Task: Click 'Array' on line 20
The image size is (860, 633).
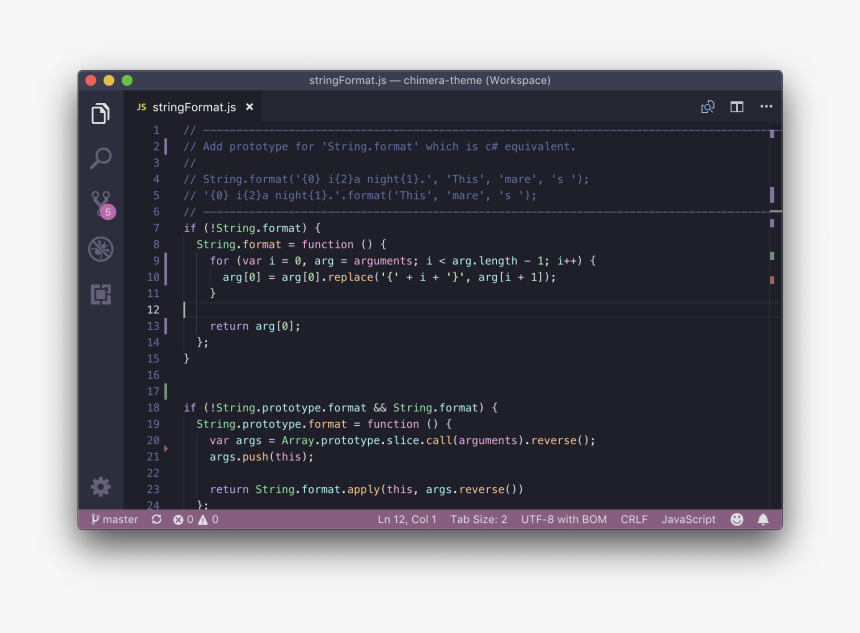Action: pyautogui.click(x=298, y=440)
